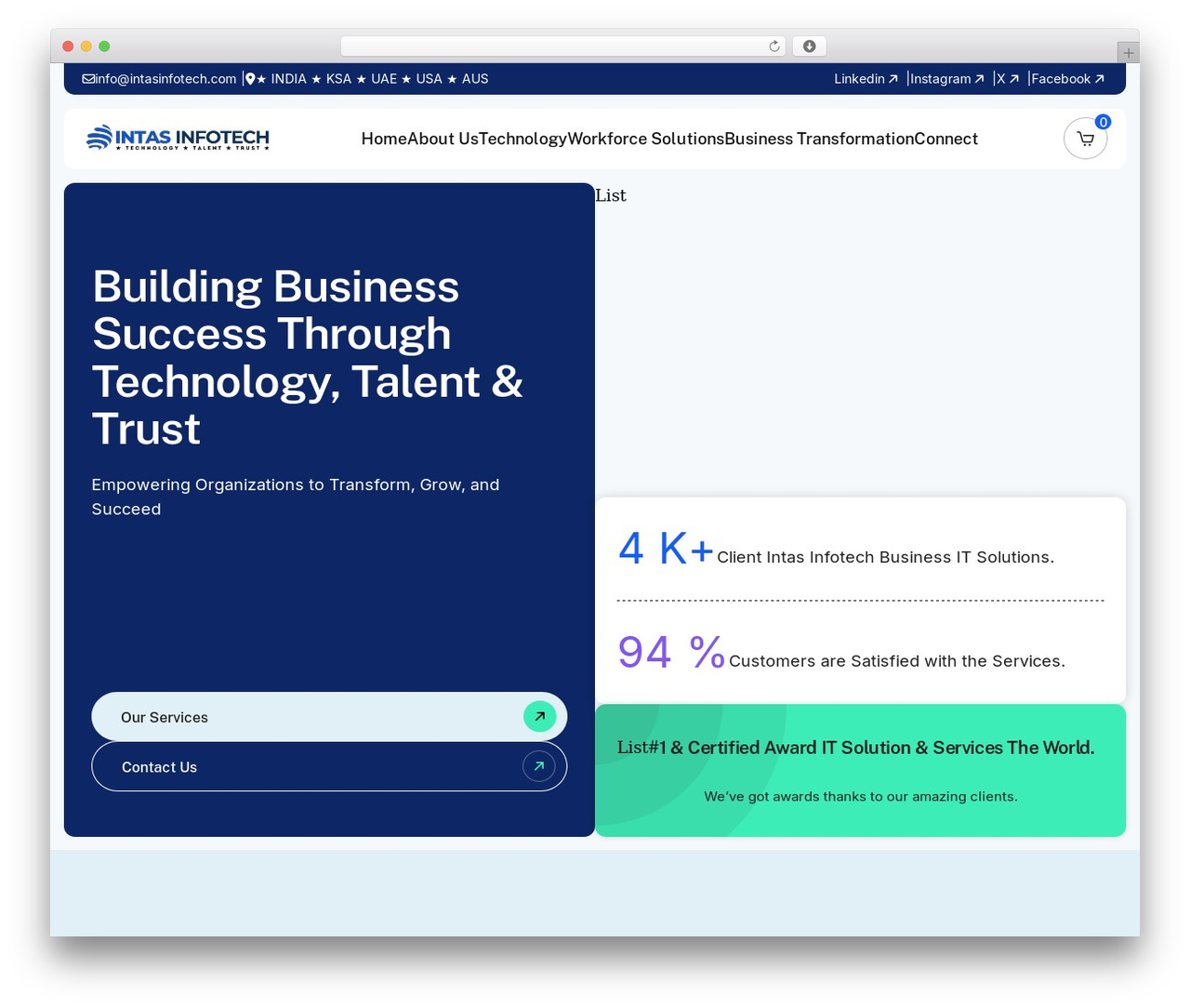Go to About Us page
Viewport: 1190px width, 1008px height.
(x=443, y=139)
